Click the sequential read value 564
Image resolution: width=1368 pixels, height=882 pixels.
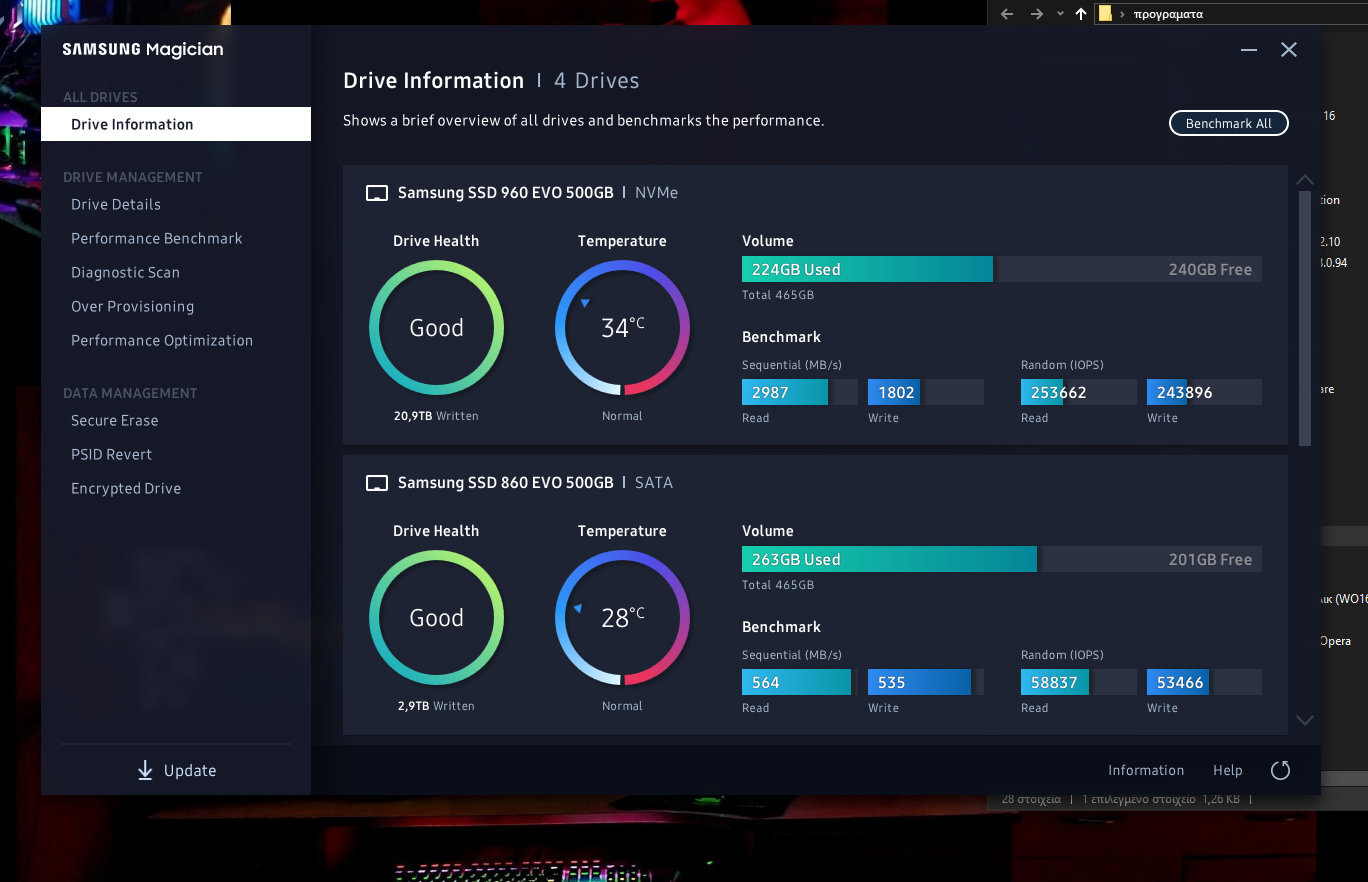[766, 682]
